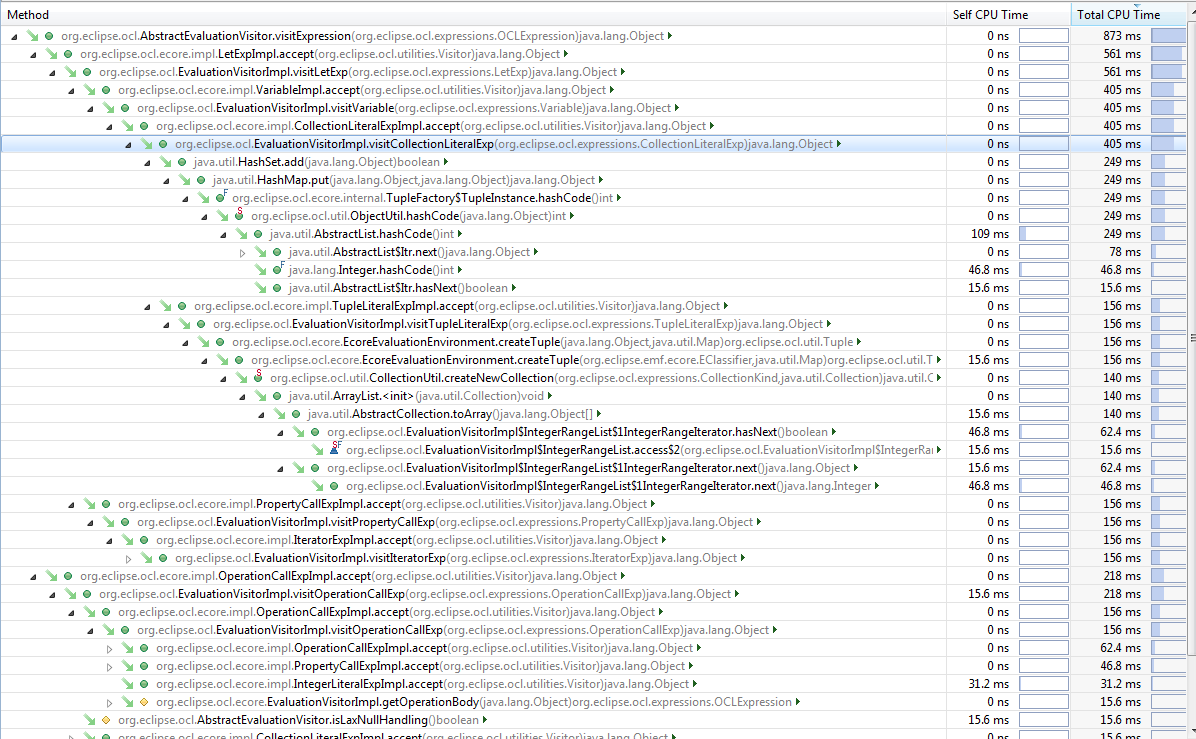The width and height of the screenshot is (1196, 739).
Task: Click the green call arrow beside HashSet.add
Action: point(163,162)
